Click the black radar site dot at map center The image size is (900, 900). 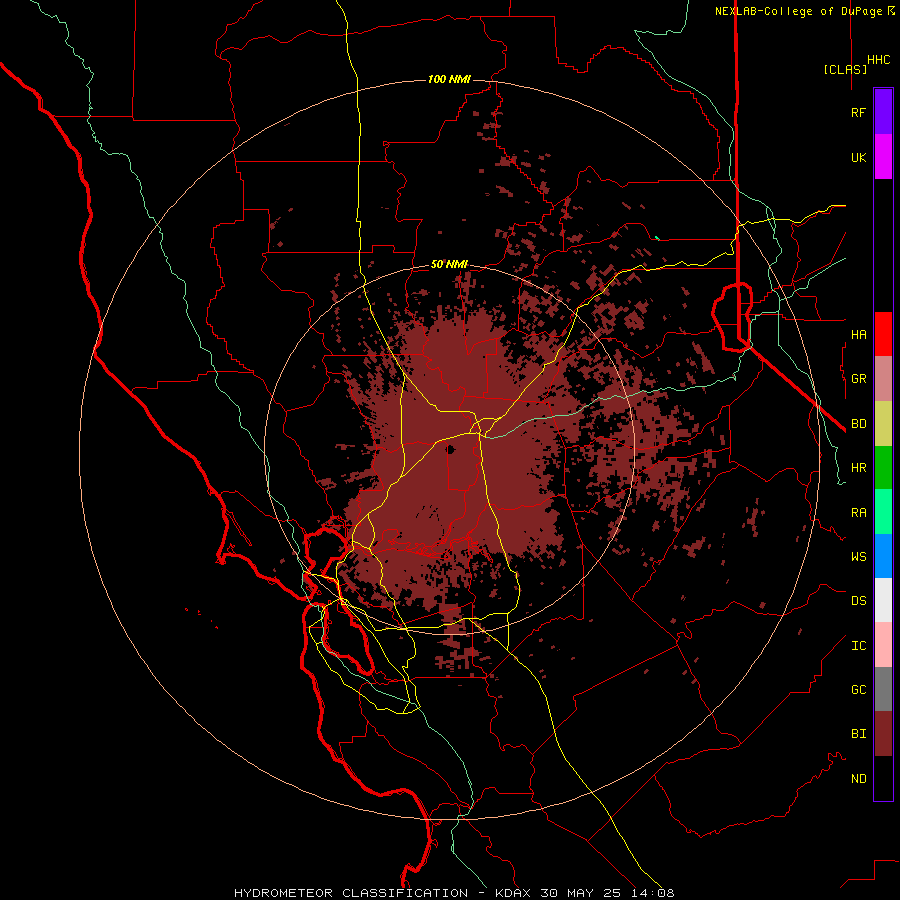[x=451, y=449]
